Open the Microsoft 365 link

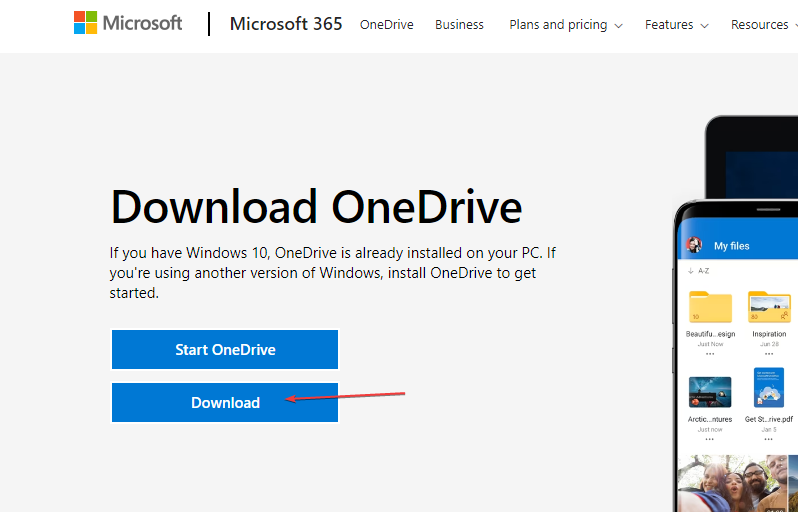click(x=286, y=24)
